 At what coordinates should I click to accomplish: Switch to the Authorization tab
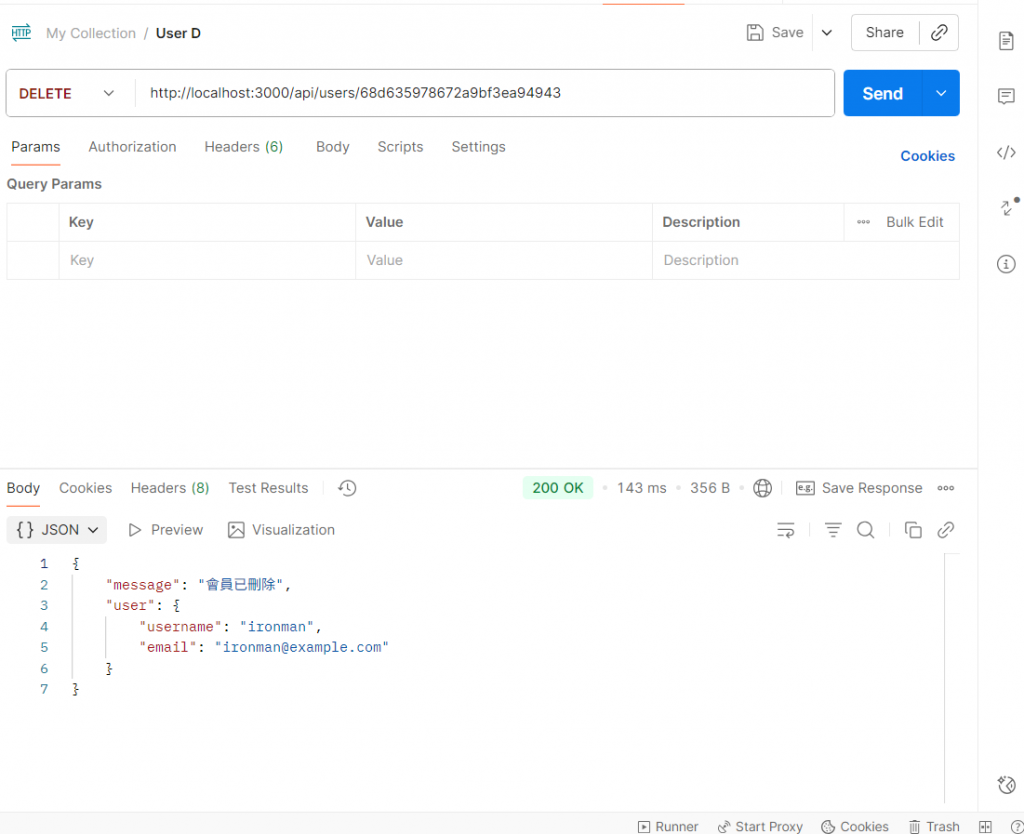point(133,147)
